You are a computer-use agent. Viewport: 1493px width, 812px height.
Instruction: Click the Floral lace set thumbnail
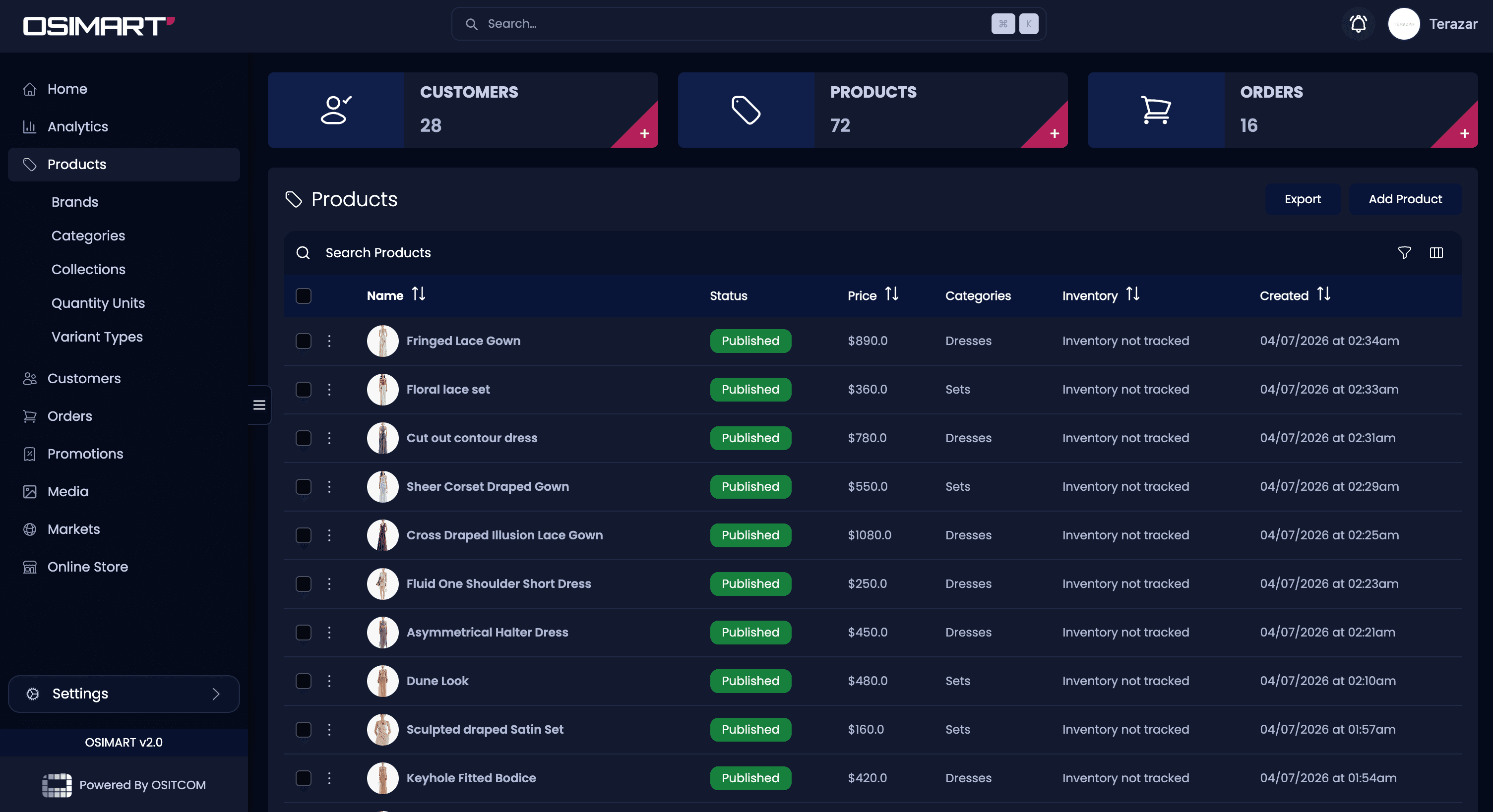(x=382, y=389)
